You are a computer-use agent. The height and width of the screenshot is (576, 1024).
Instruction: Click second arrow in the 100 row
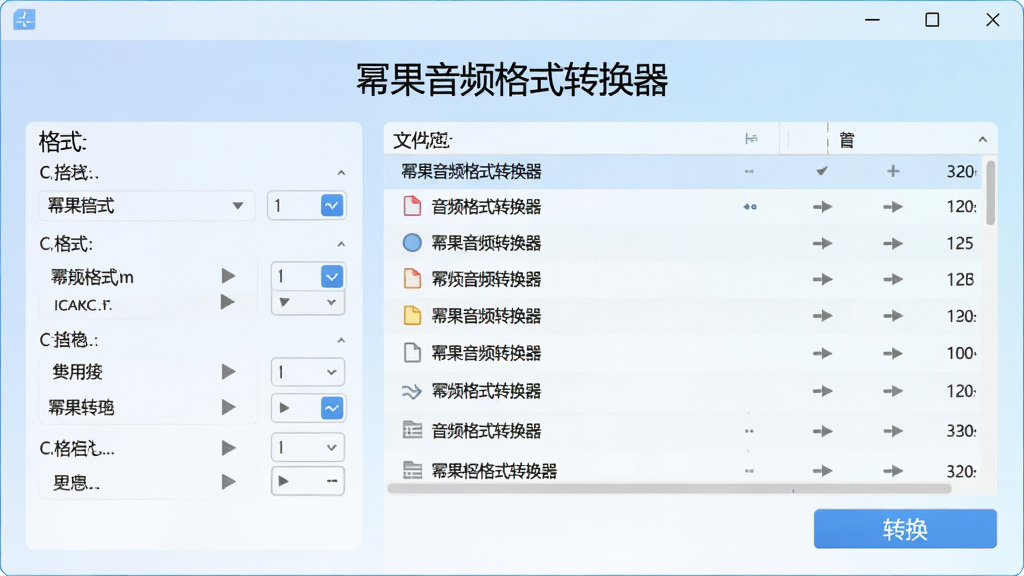[x=893, y=353]
